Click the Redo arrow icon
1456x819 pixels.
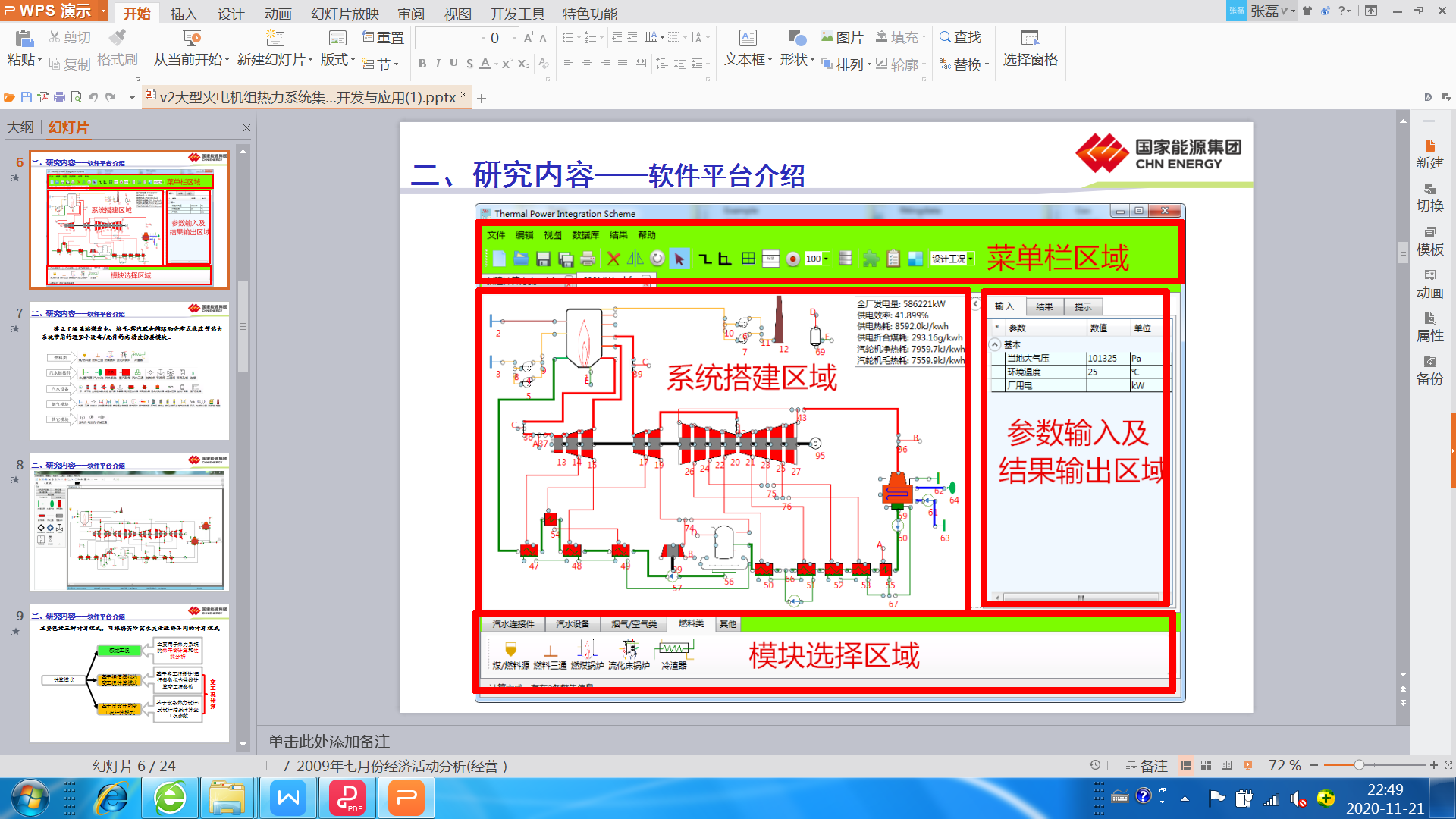(x=111, y=97)
